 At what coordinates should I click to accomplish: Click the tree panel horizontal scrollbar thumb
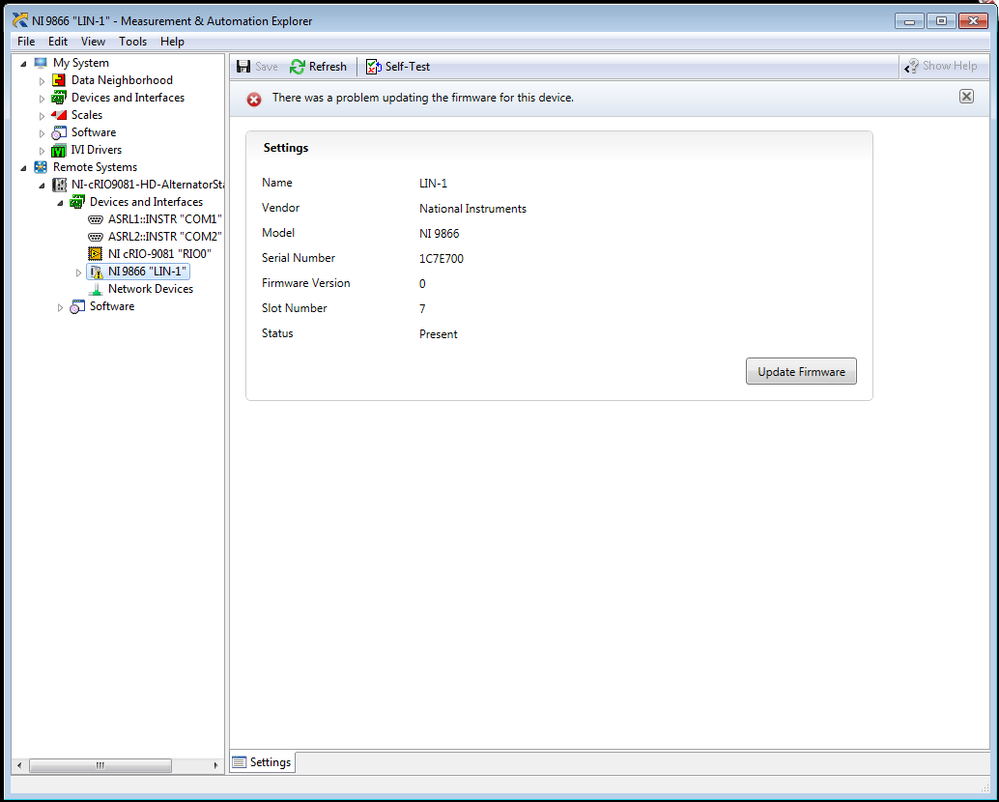[101, 765]
